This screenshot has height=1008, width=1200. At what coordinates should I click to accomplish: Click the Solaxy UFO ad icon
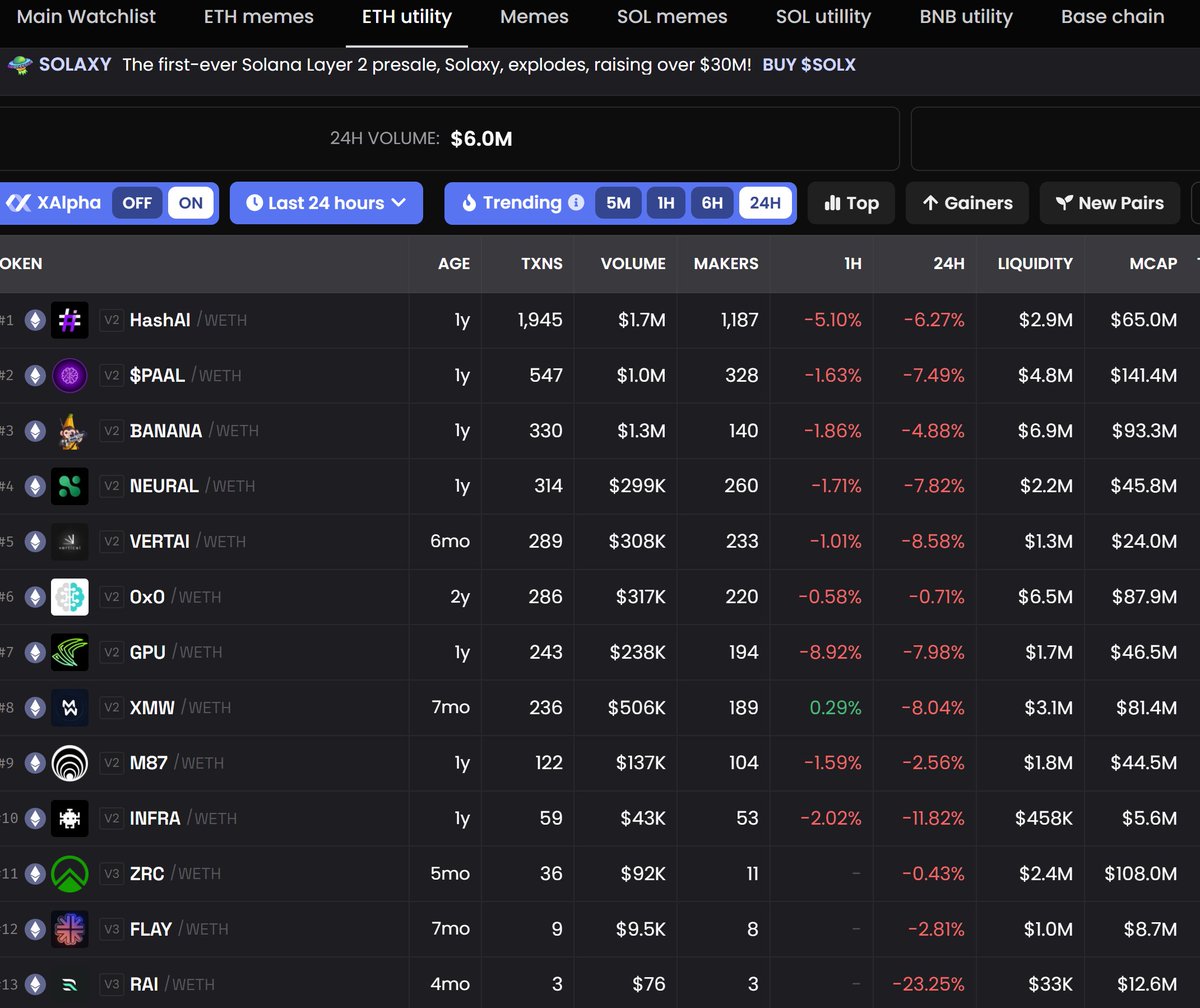pyautogui.click(x=19, y=65)
